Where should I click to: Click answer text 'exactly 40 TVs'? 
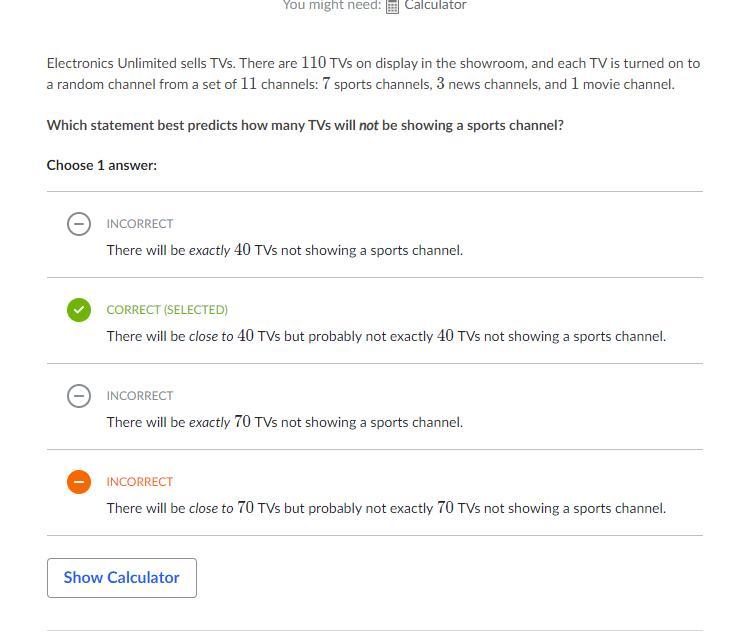(284, 250)
